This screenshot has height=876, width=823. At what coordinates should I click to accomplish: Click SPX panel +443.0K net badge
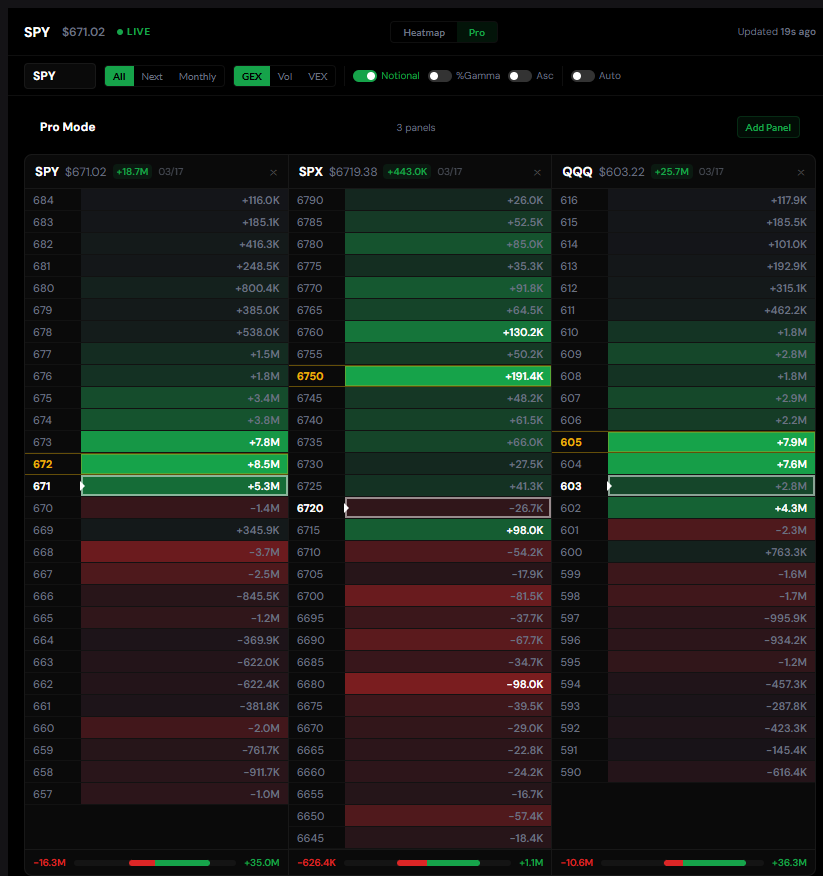pos(407,172)
